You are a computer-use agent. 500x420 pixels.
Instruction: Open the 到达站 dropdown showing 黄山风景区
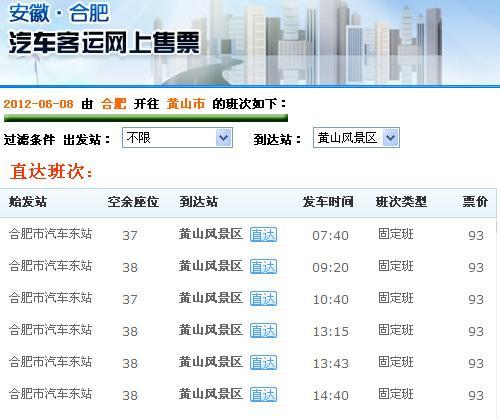(356, 138)
